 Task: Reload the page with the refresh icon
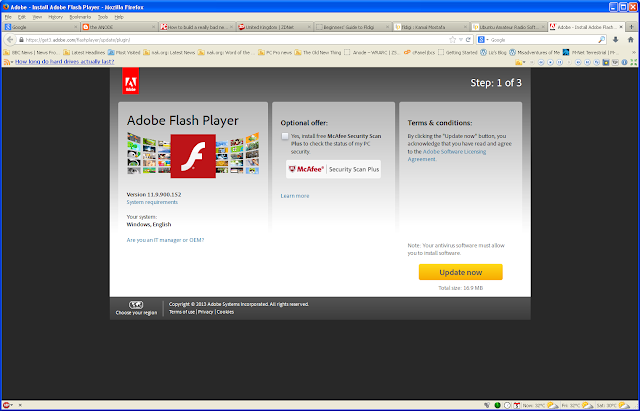468,40
